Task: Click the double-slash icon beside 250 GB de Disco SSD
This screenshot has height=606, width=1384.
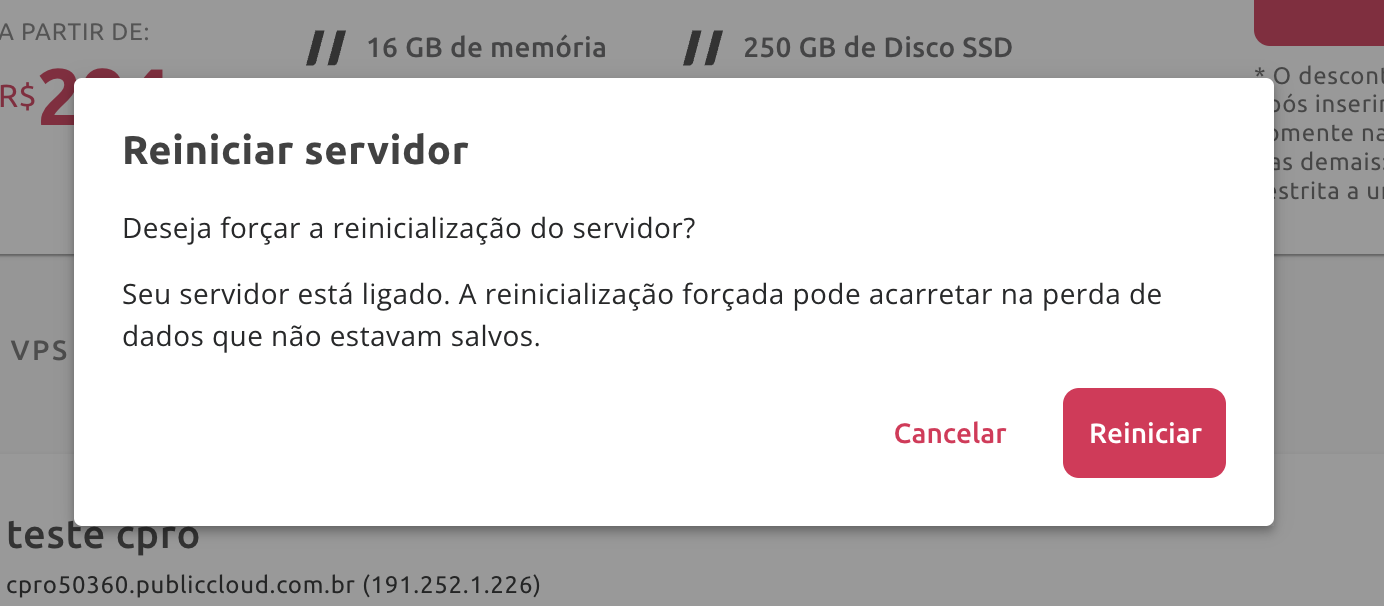Action: coord(703,47)
